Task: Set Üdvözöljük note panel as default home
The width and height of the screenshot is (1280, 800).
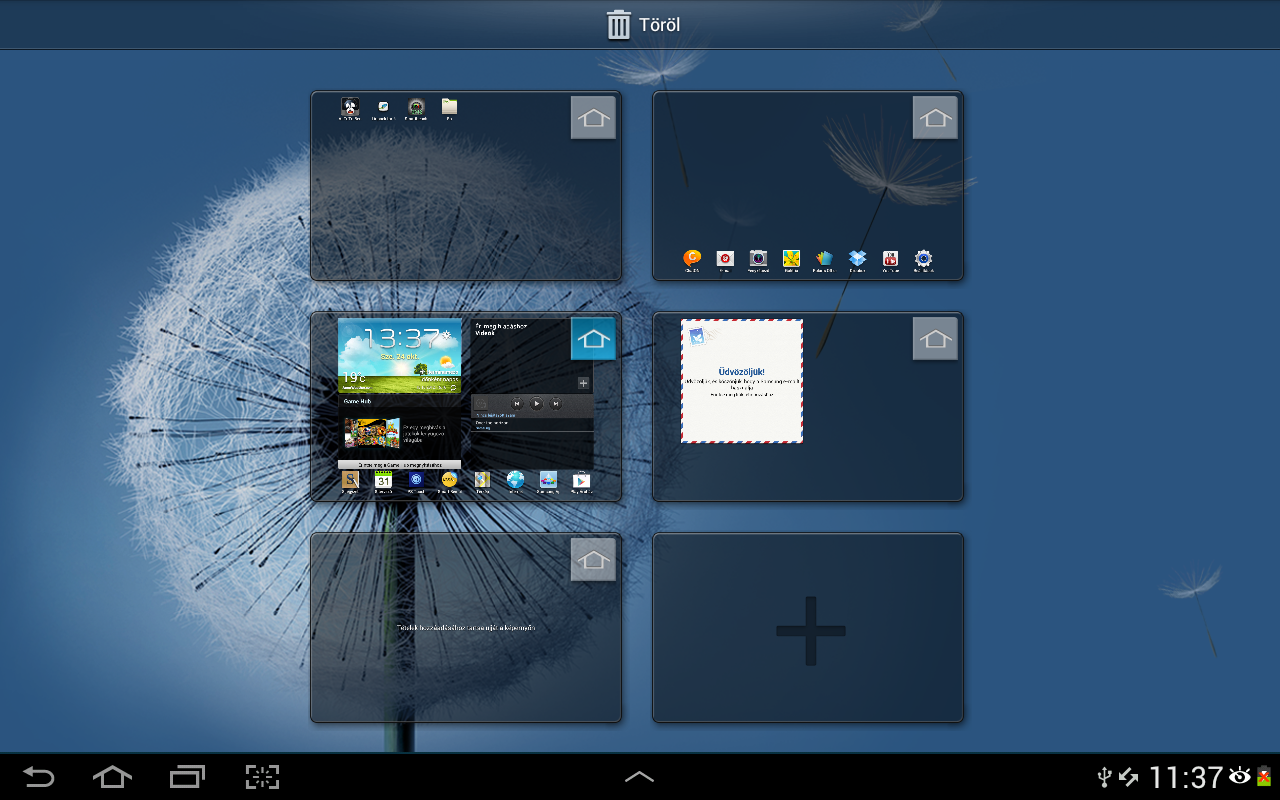Action: [935, 339]
